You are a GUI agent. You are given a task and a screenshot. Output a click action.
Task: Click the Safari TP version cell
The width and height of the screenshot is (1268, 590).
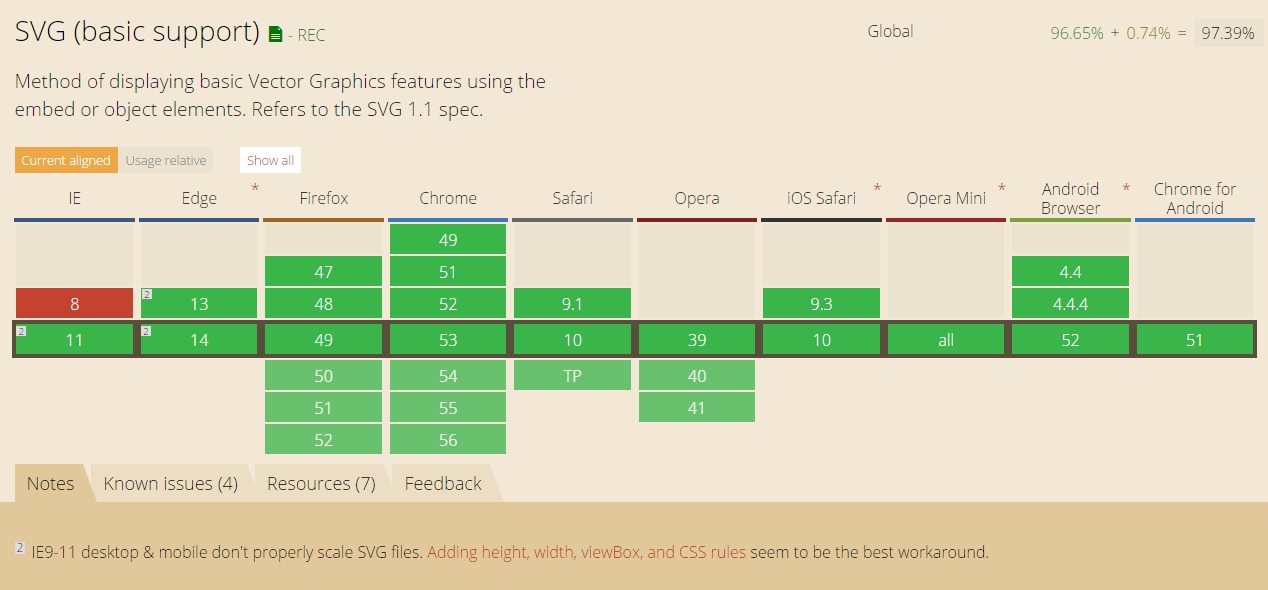click(x=572, y=376)
